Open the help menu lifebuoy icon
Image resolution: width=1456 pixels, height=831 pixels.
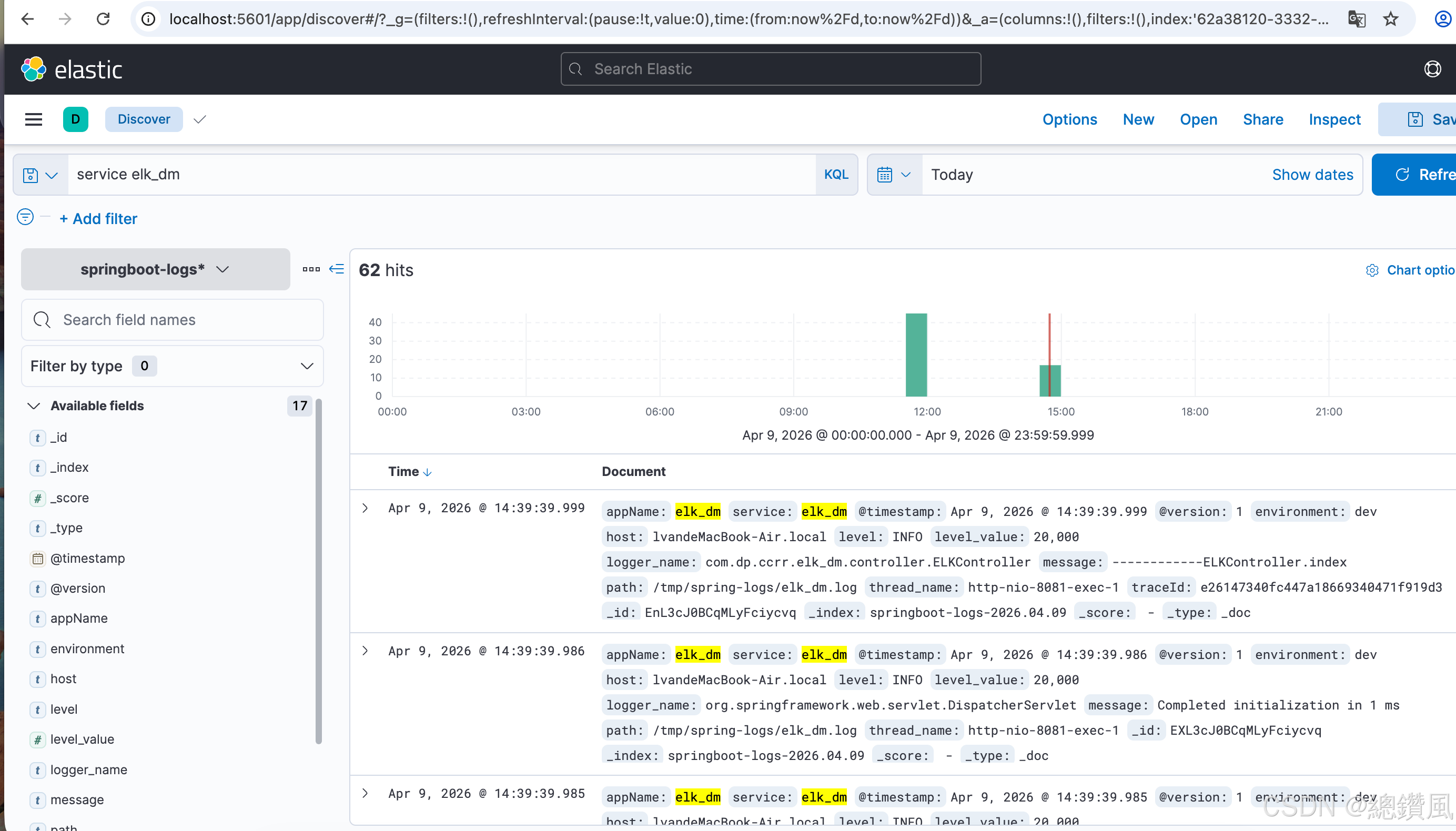tap(1432, 69)
